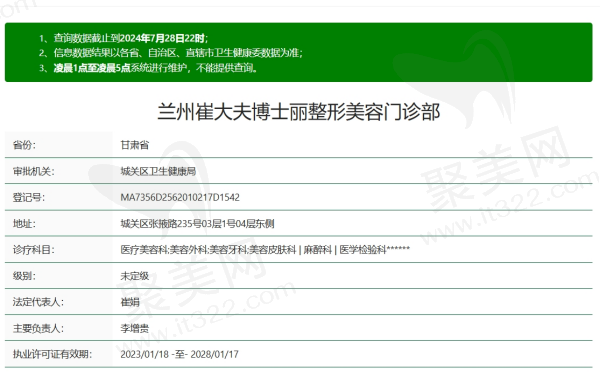Viewport: 600px width, 383px height.
Task: Click the level value 未定级
Action: click(135, 276)
